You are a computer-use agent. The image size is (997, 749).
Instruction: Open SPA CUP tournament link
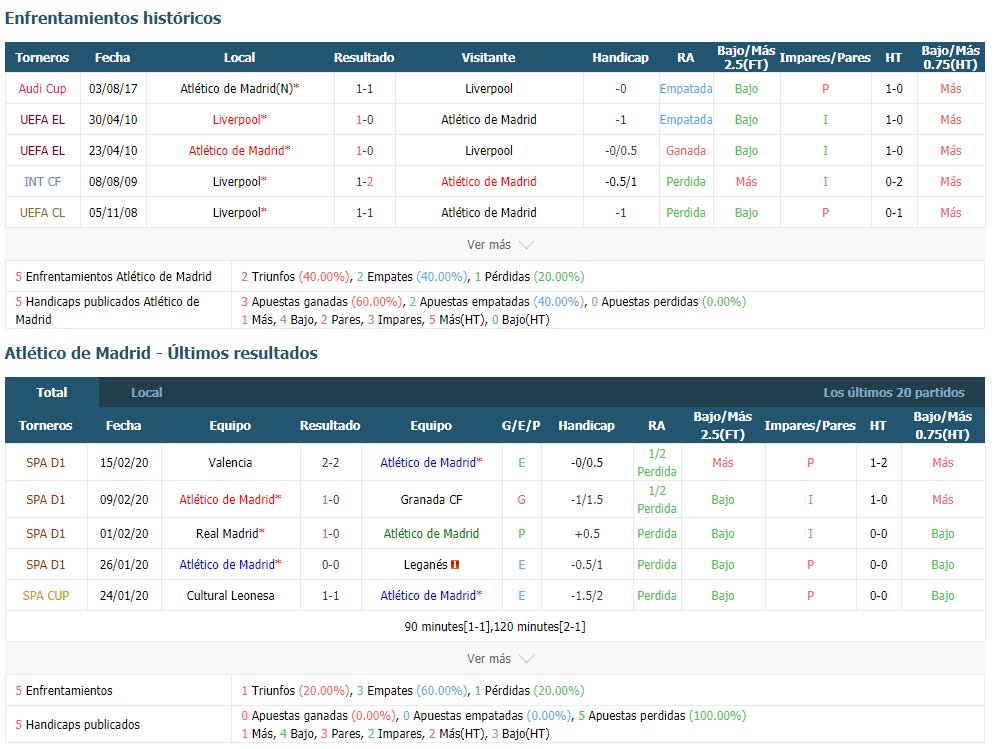(46, 596)
